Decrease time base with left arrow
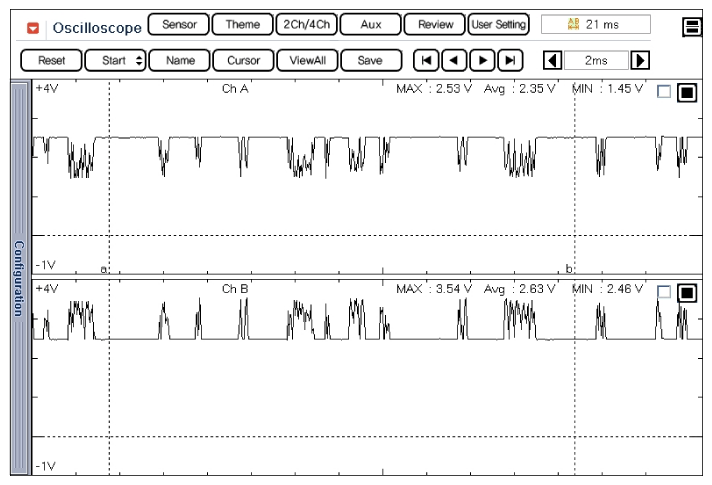This screenshot has height=485, width=712. (x=550, y=60)
